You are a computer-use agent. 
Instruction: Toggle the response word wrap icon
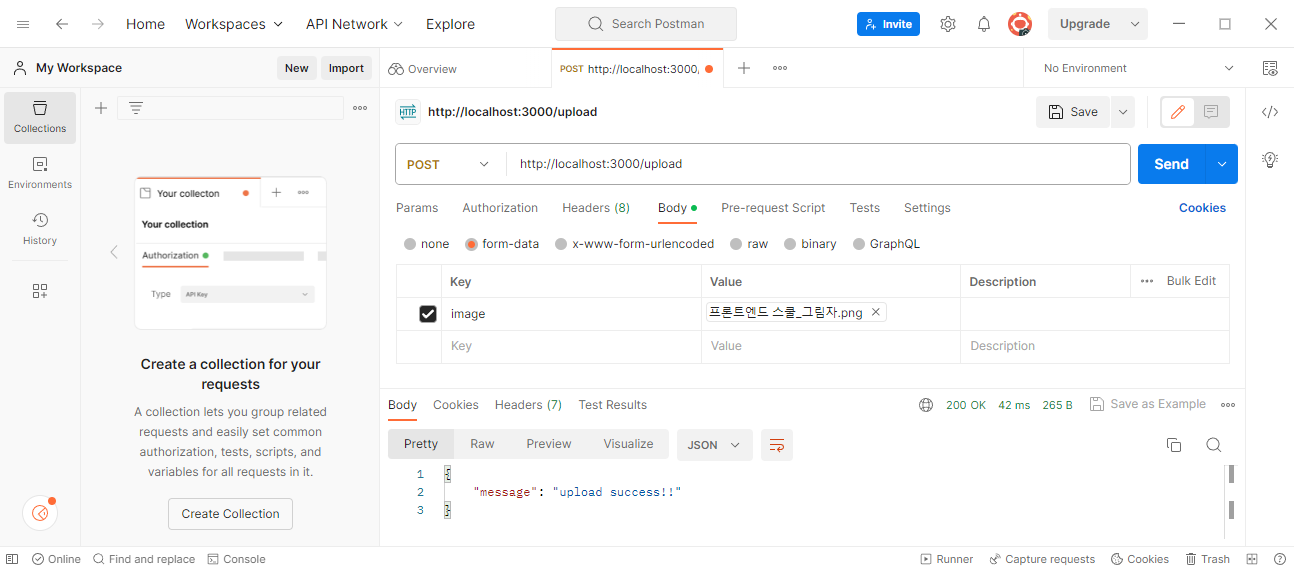point(777,445)
